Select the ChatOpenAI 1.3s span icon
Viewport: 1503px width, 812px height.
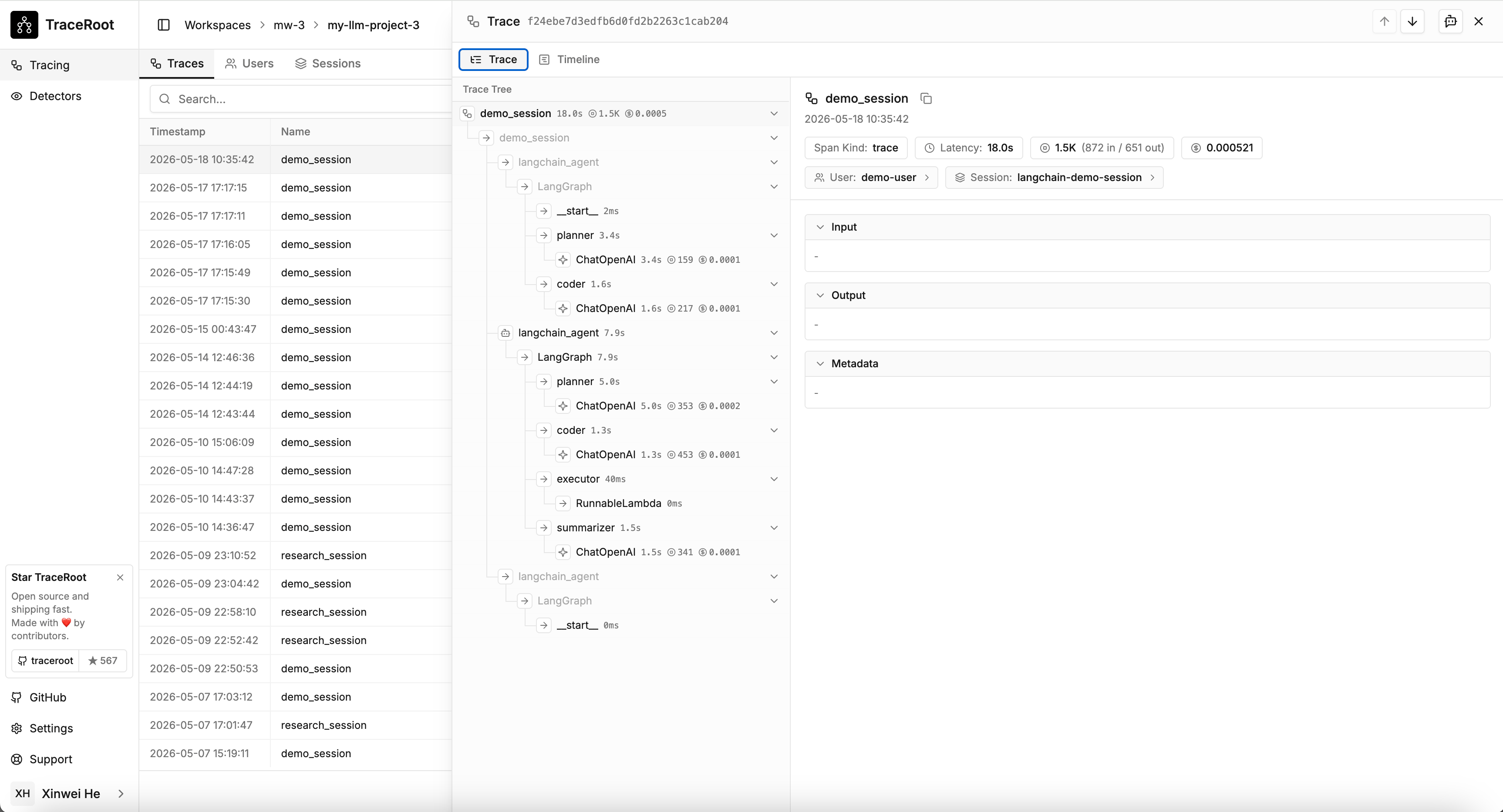point(563,454)
